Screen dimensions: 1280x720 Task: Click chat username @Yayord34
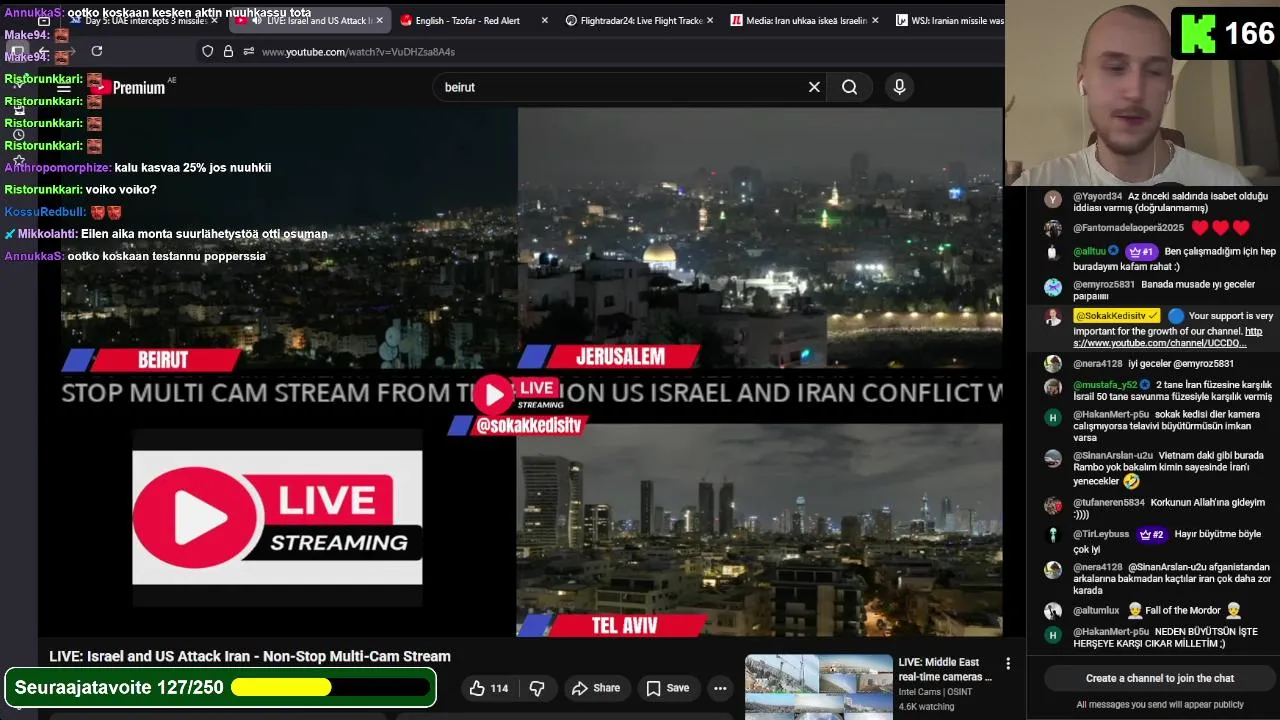click(x=1098, y=196)
